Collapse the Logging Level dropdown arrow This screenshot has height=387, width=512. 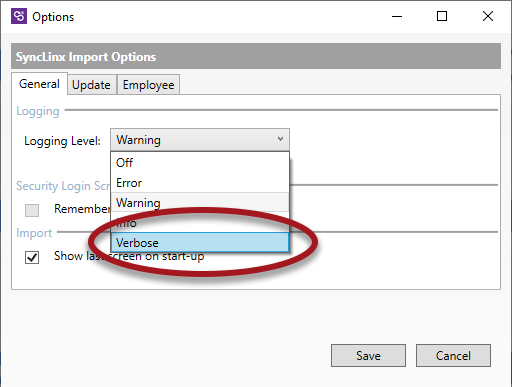280,139
